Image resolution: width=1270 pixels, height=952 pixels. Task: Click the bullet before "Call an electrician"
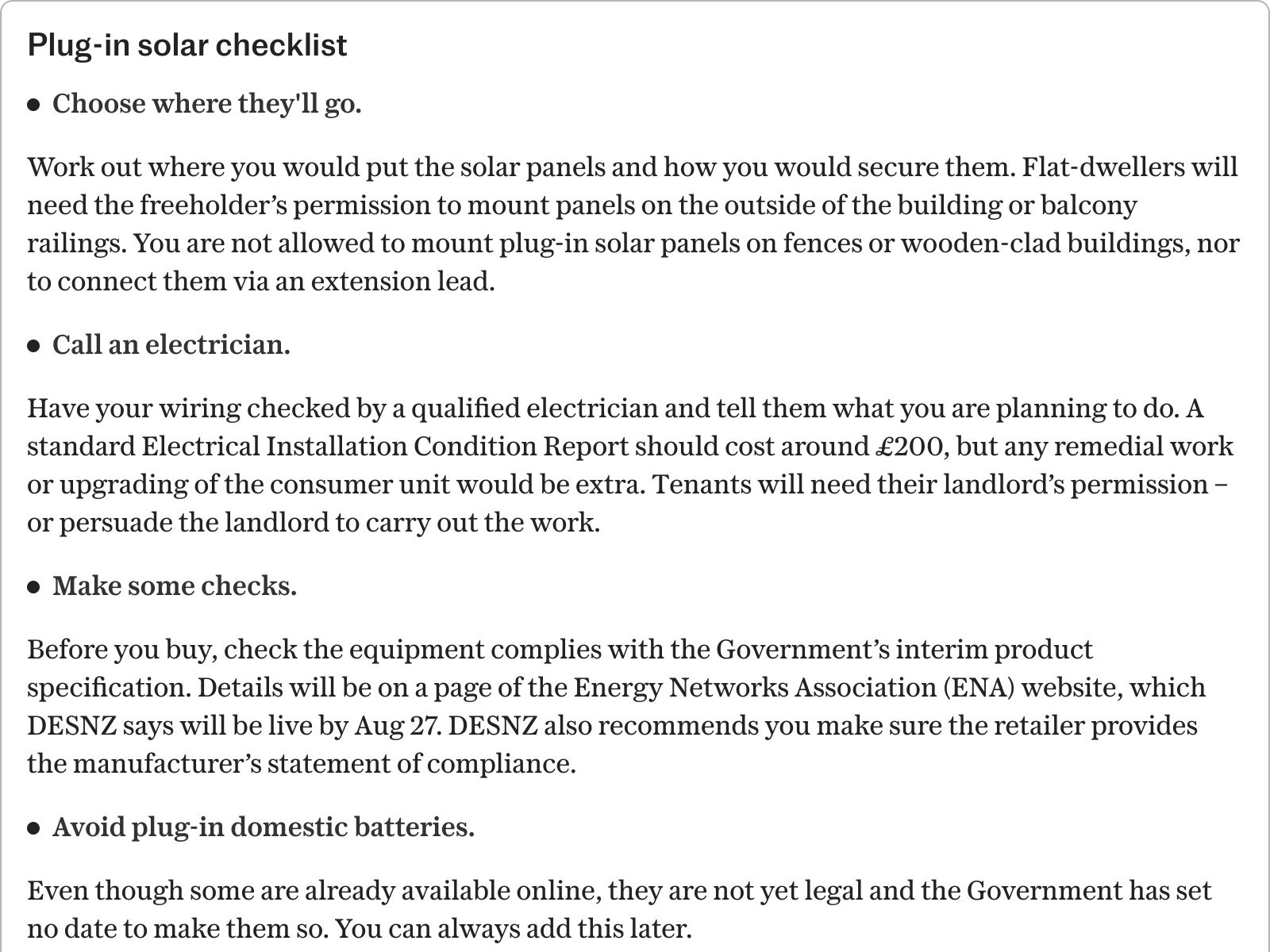(33, 346)
